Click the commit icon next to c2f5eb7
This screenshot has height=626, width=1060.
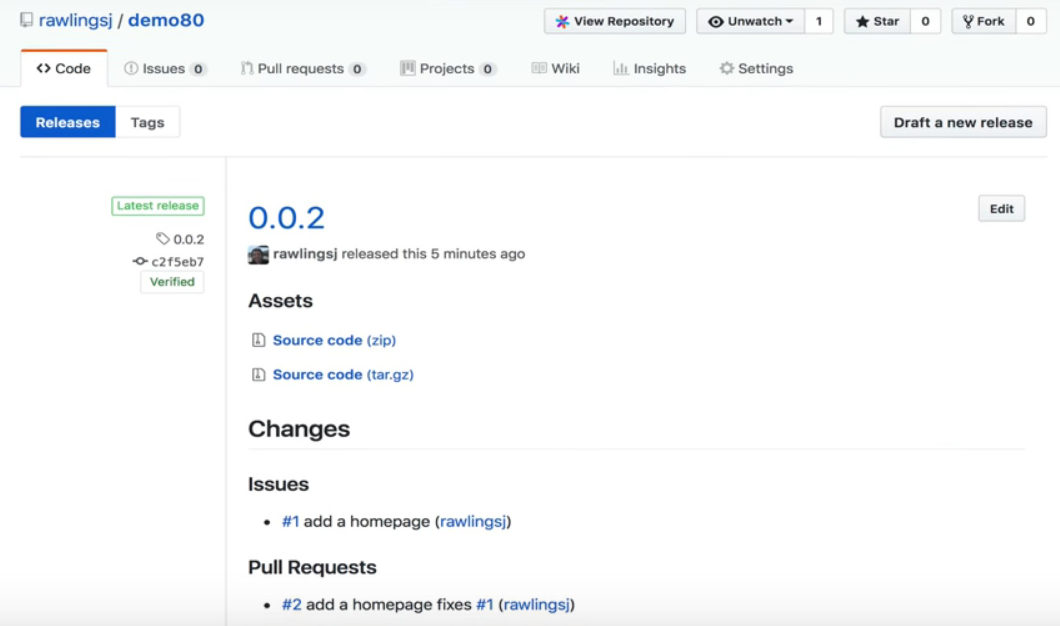tap(140, 261)
